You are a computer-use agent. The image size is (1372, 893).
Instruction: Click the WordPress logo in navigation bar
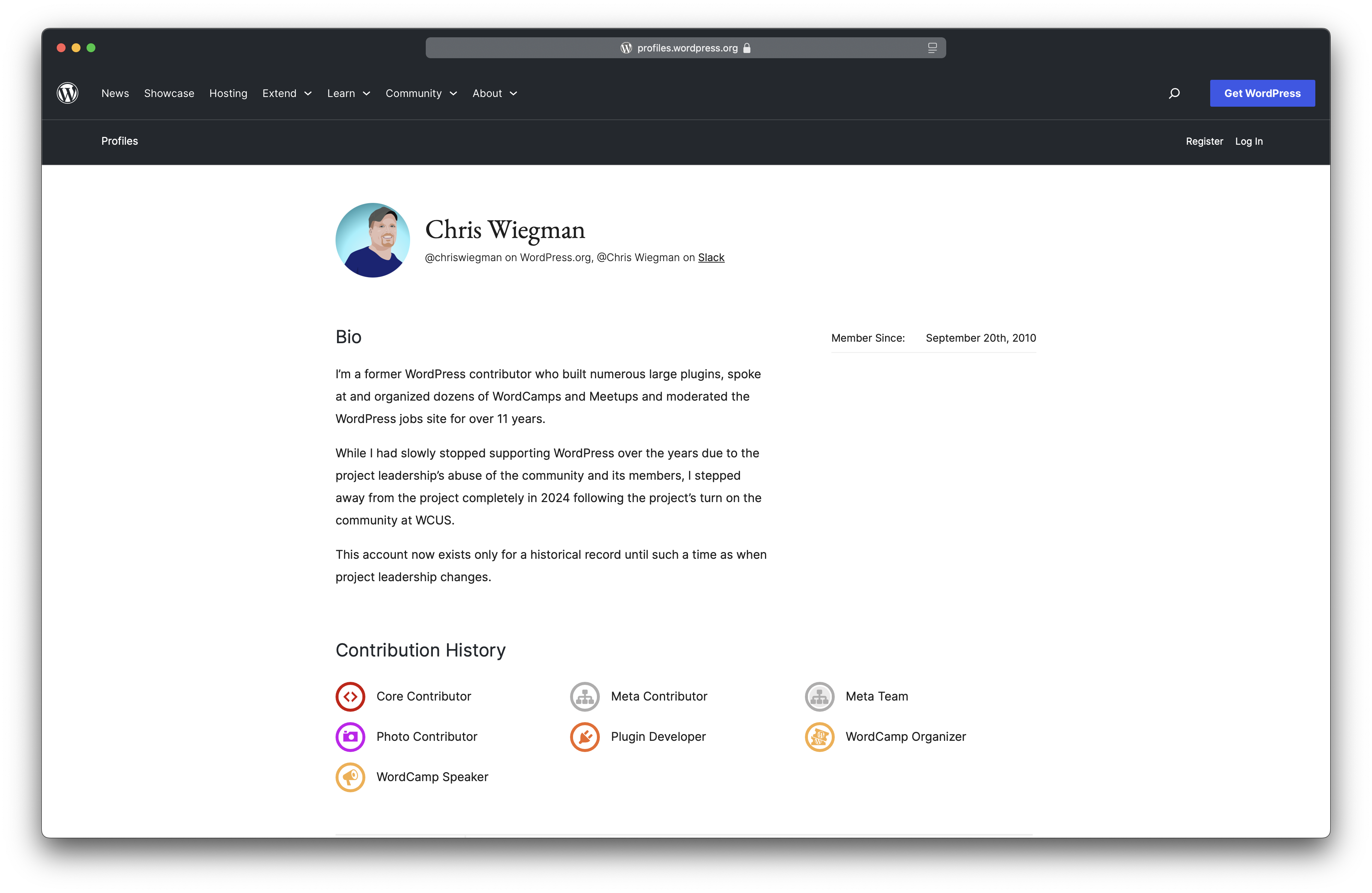67,93
